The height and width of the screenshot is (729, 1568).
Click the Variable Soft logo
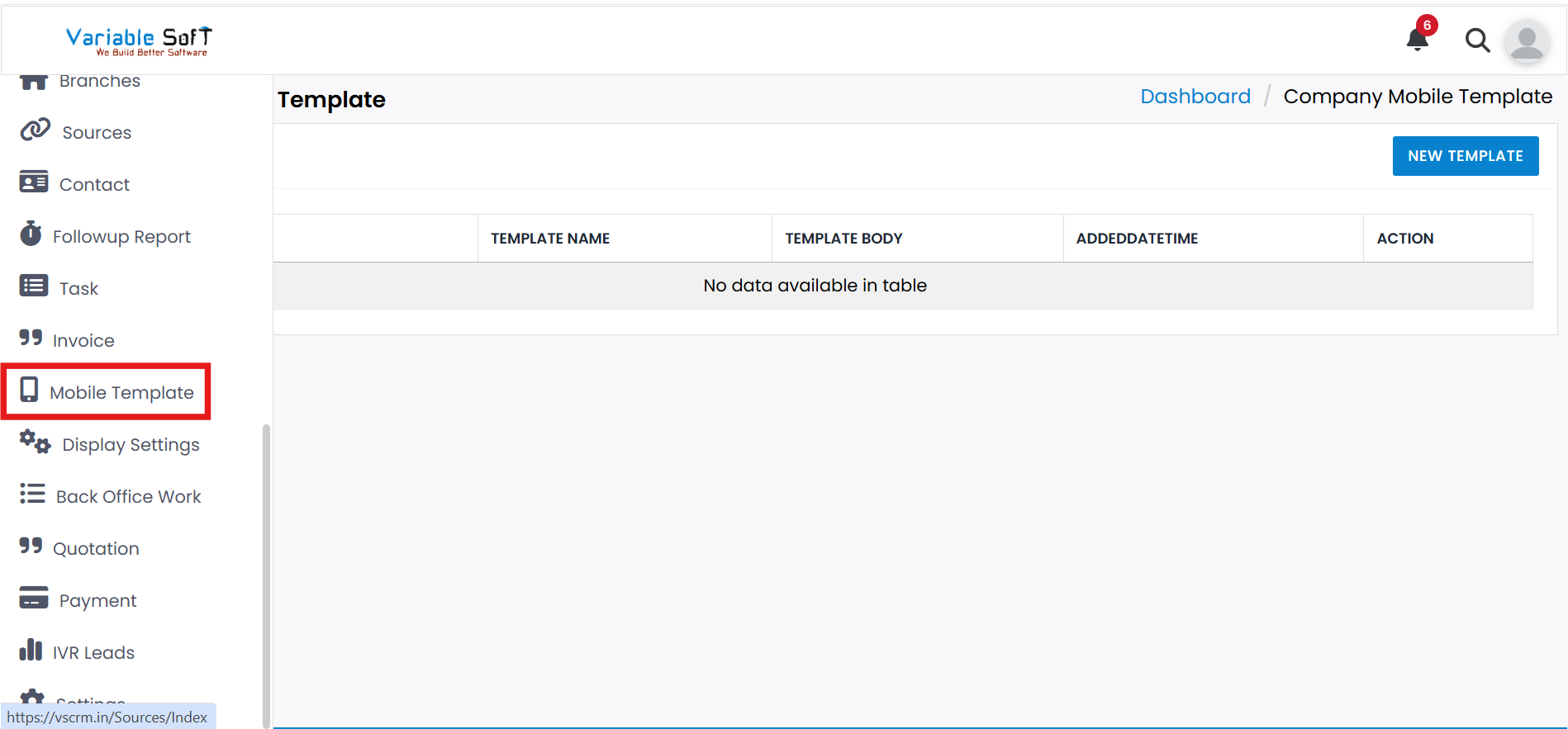[139, 40]
